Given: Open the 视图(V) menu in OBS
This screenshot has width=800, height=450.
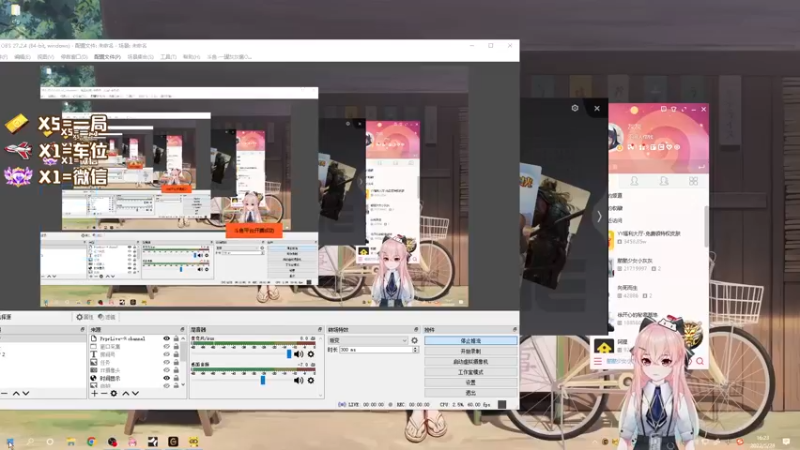Looking at the screenshot, I should tap(45, 57).
